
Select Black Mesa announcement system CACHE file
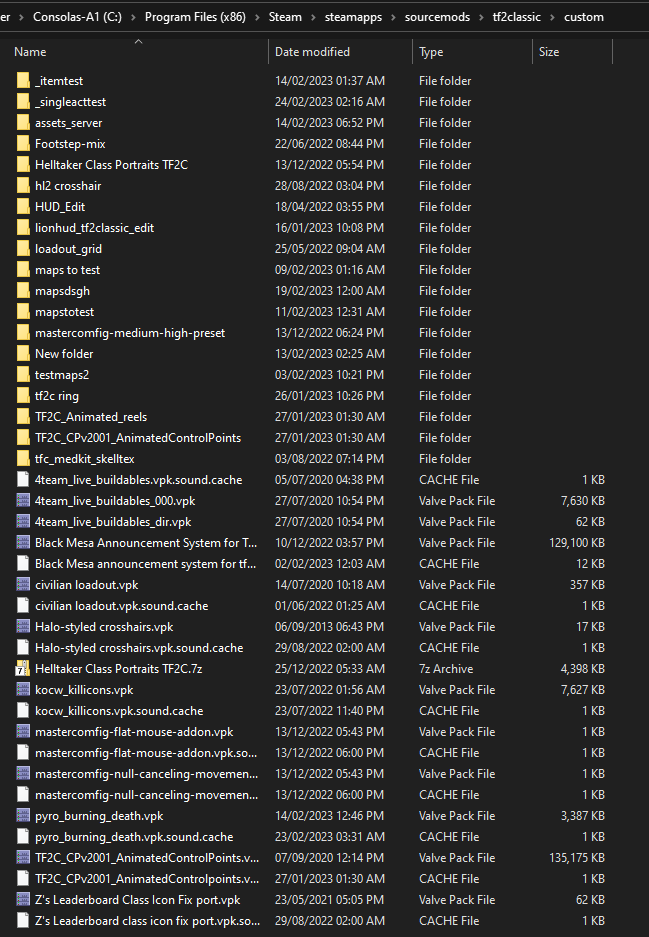tap(145, 564)
